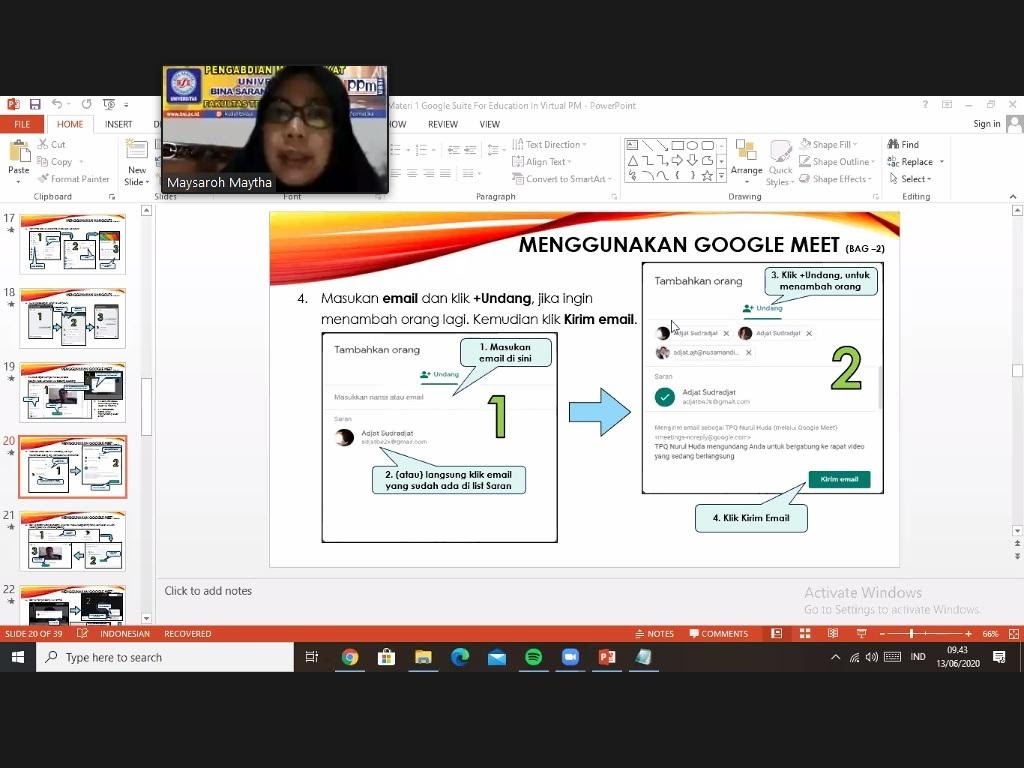Click Copy in the Clipboard group
This screenshot has width=1024, height=768.
point(55,161)
